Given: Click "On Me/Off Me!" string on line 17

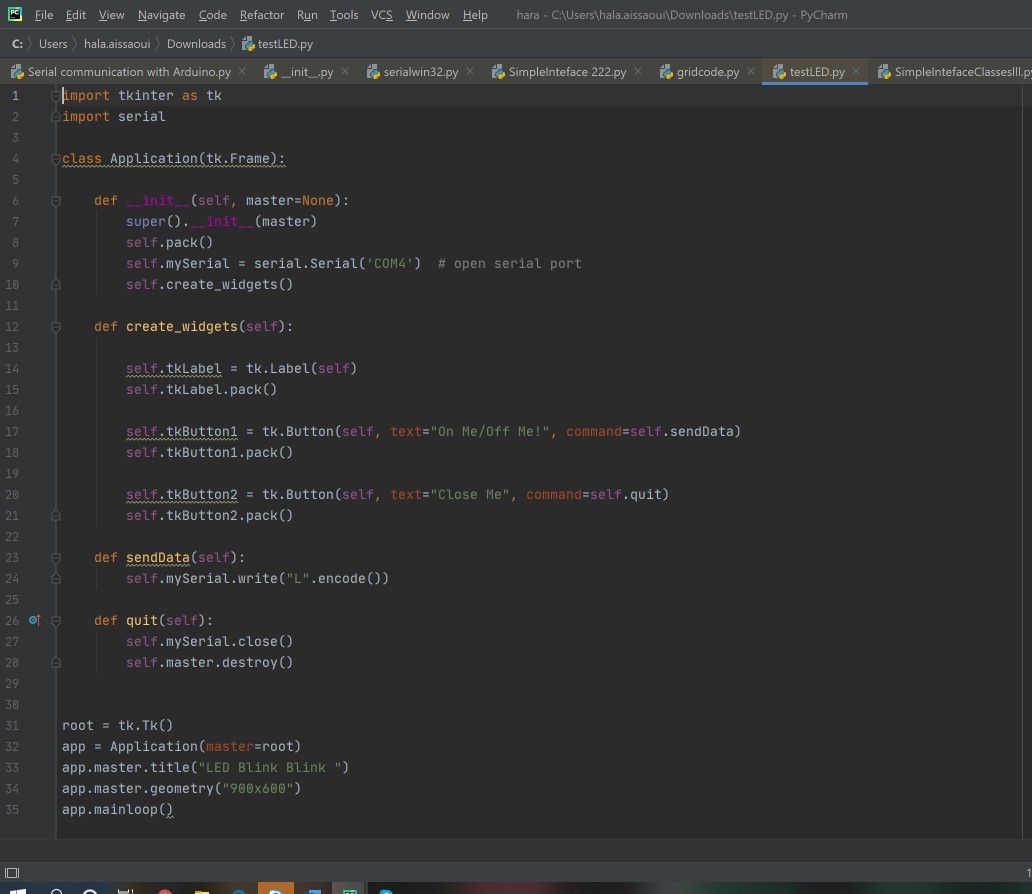Looking at the screenshot, I should coord(489,431).
